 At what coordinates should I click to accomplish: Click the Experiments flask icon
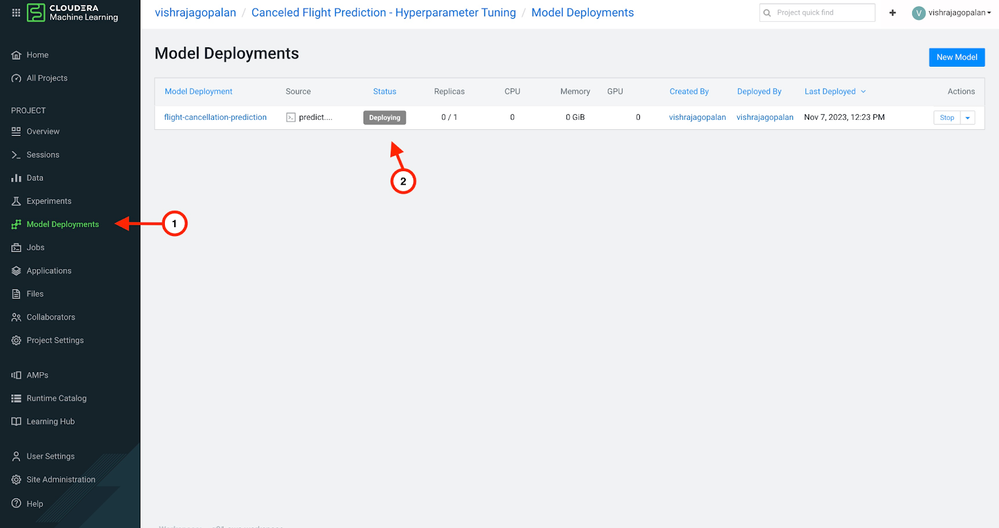16,201
